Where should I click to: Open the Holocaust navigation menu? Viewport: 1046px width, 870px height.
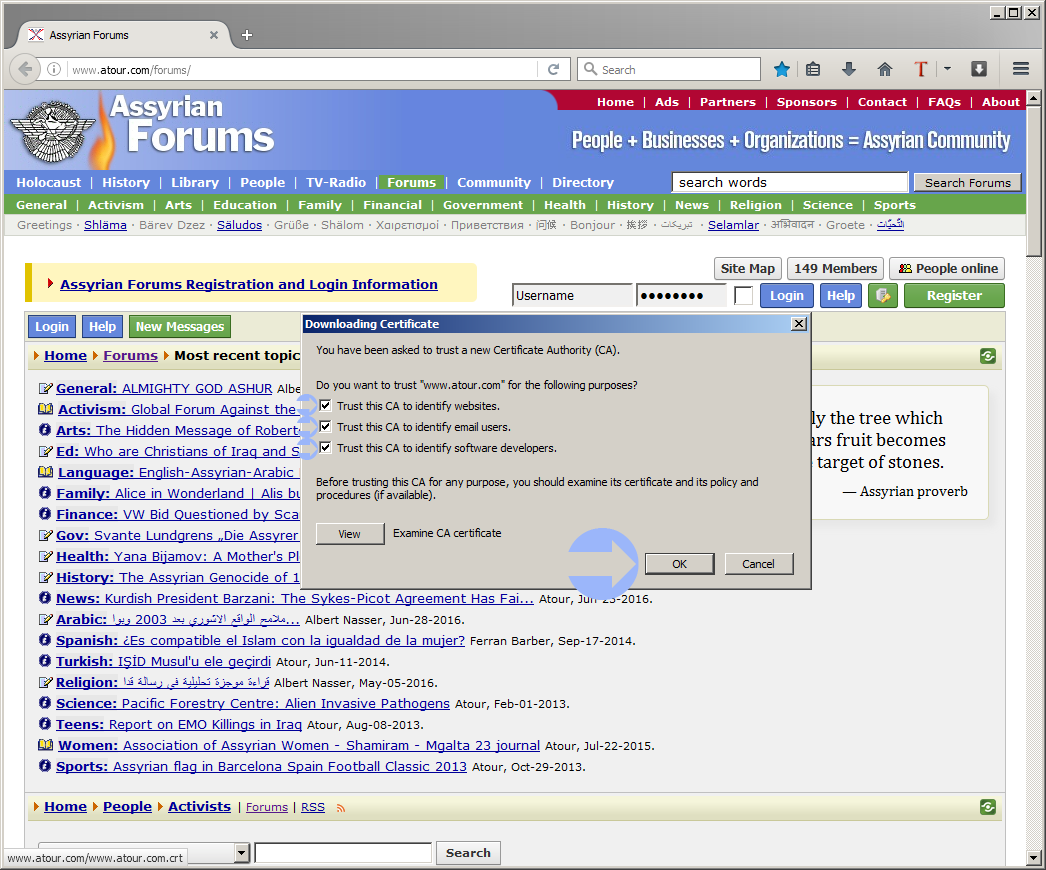[49, 182]
